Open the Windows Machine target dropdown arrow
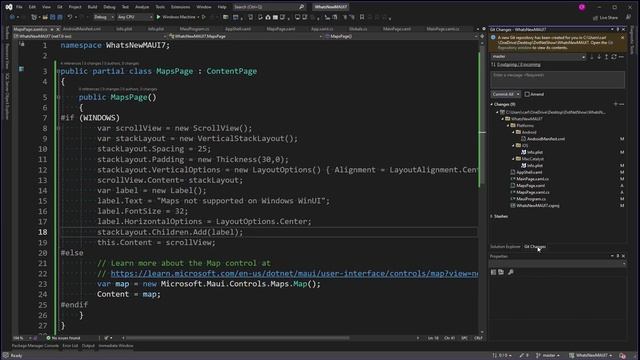Screen dimensions: 640x360 coord(198,17)
